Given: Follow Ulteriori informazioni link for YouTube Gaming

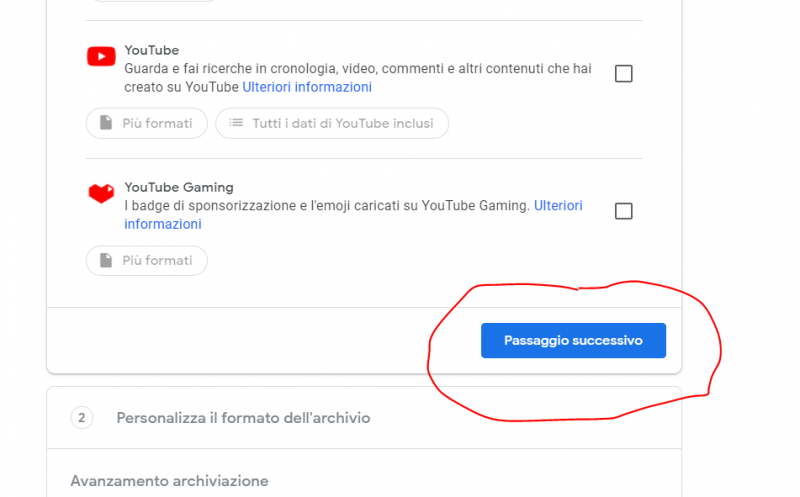Looking at the screenshot, I should click(558, 205).
